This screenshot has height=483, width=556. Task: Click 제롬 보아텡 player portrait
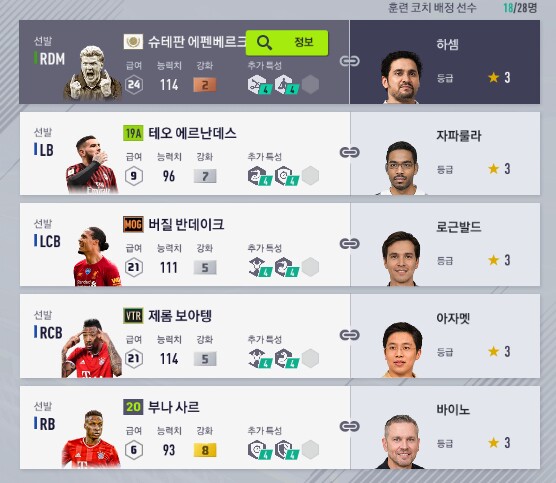92,348
